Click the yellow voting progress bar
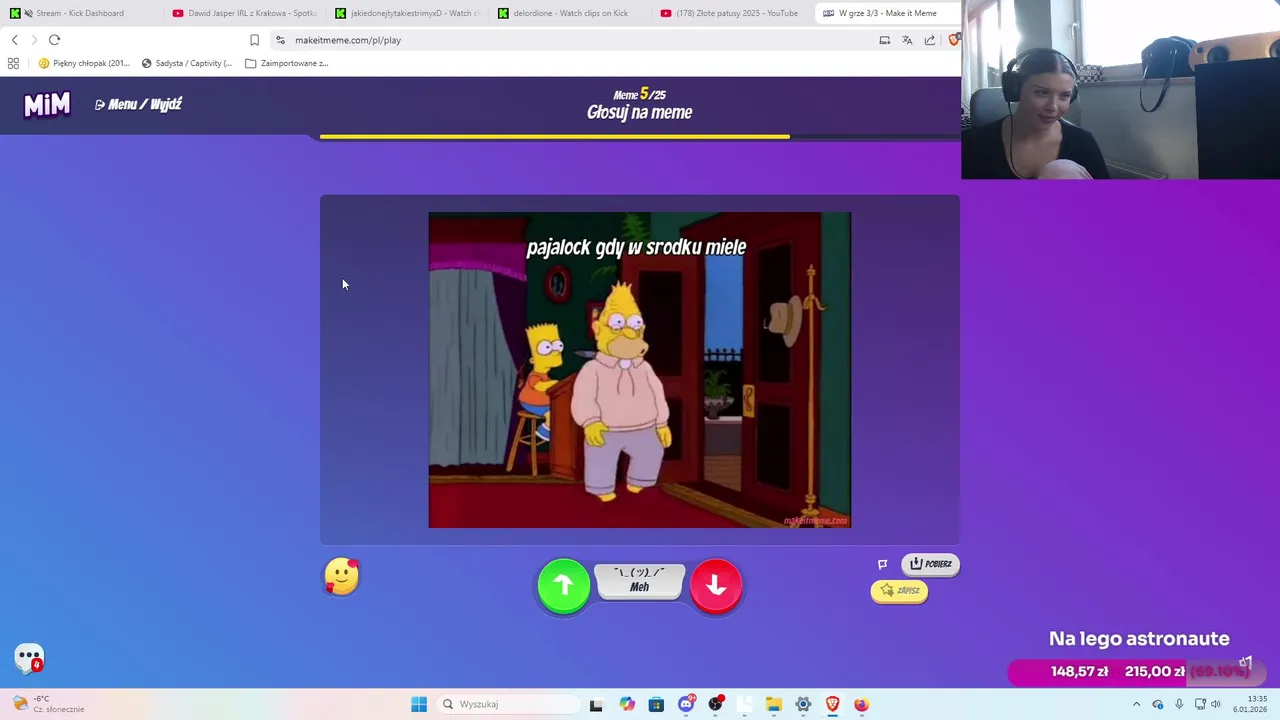This screenshot has width=1280, height=720. 555,137
